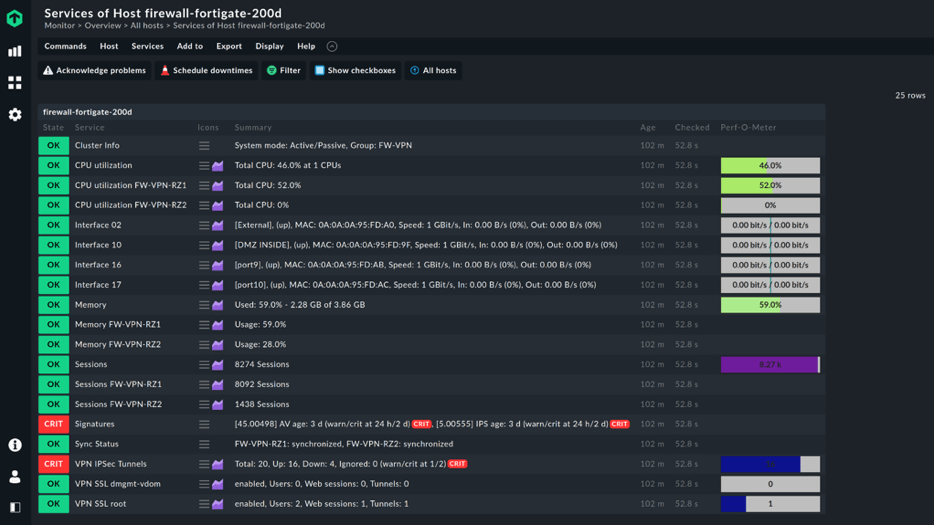
Task: Collapse the menu bar chevron button
Action: click(332, 46)
